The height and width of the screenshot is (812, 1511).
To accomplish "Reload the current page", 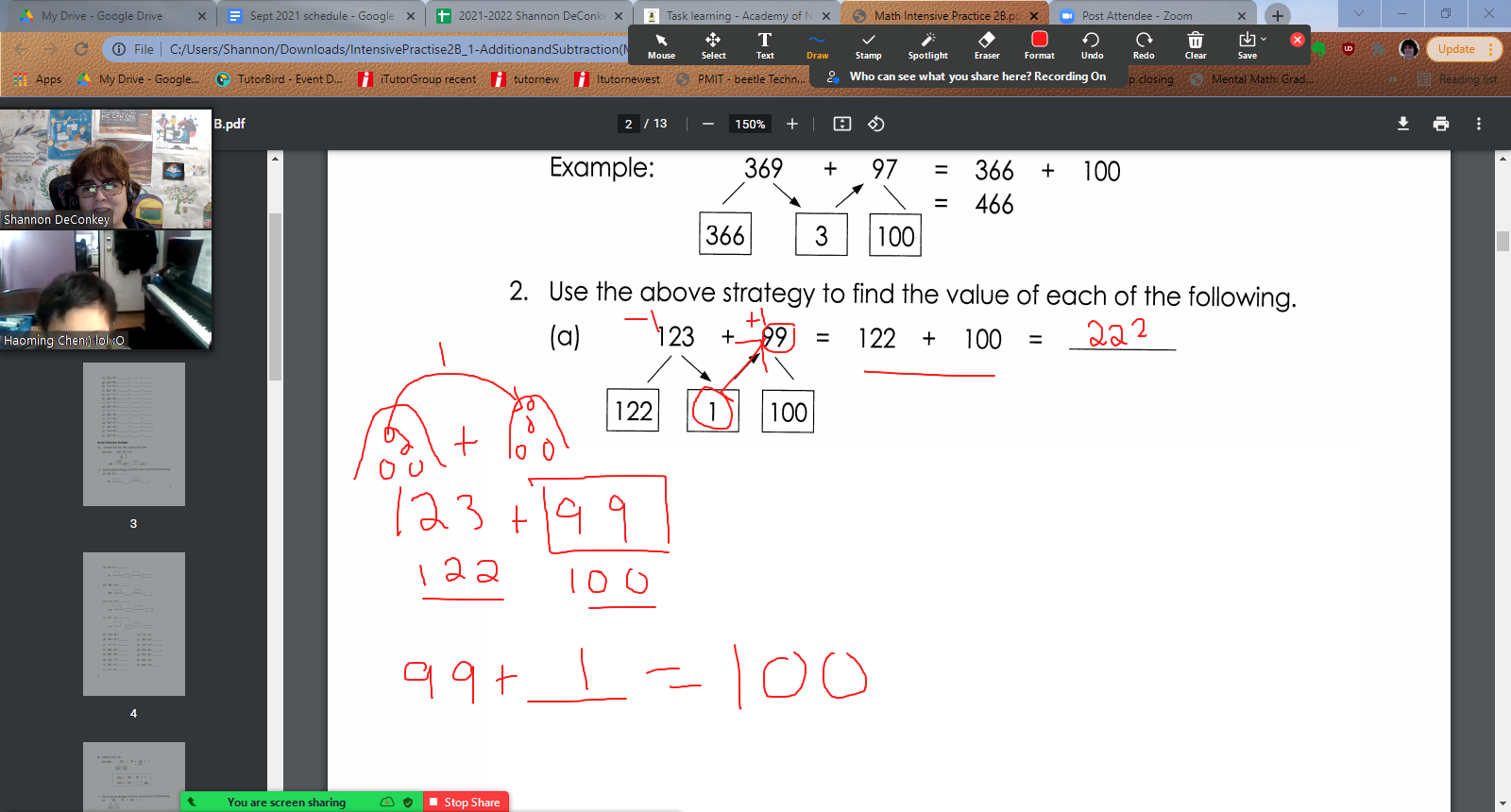I will point(81,49).
